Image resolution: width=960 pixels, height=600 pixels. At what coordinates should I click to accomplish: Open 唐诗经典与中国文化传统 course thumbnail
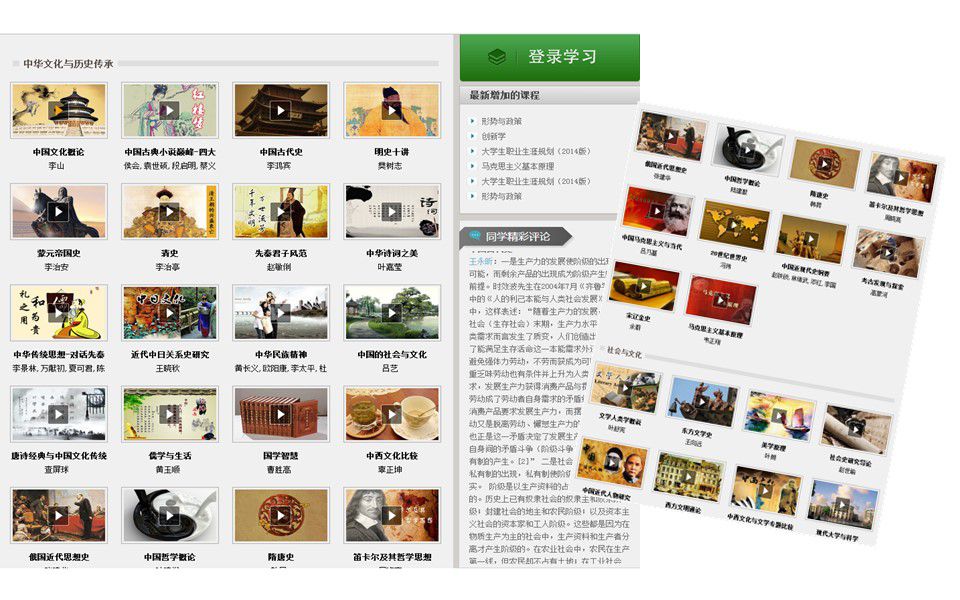click(x=58, y=414)
